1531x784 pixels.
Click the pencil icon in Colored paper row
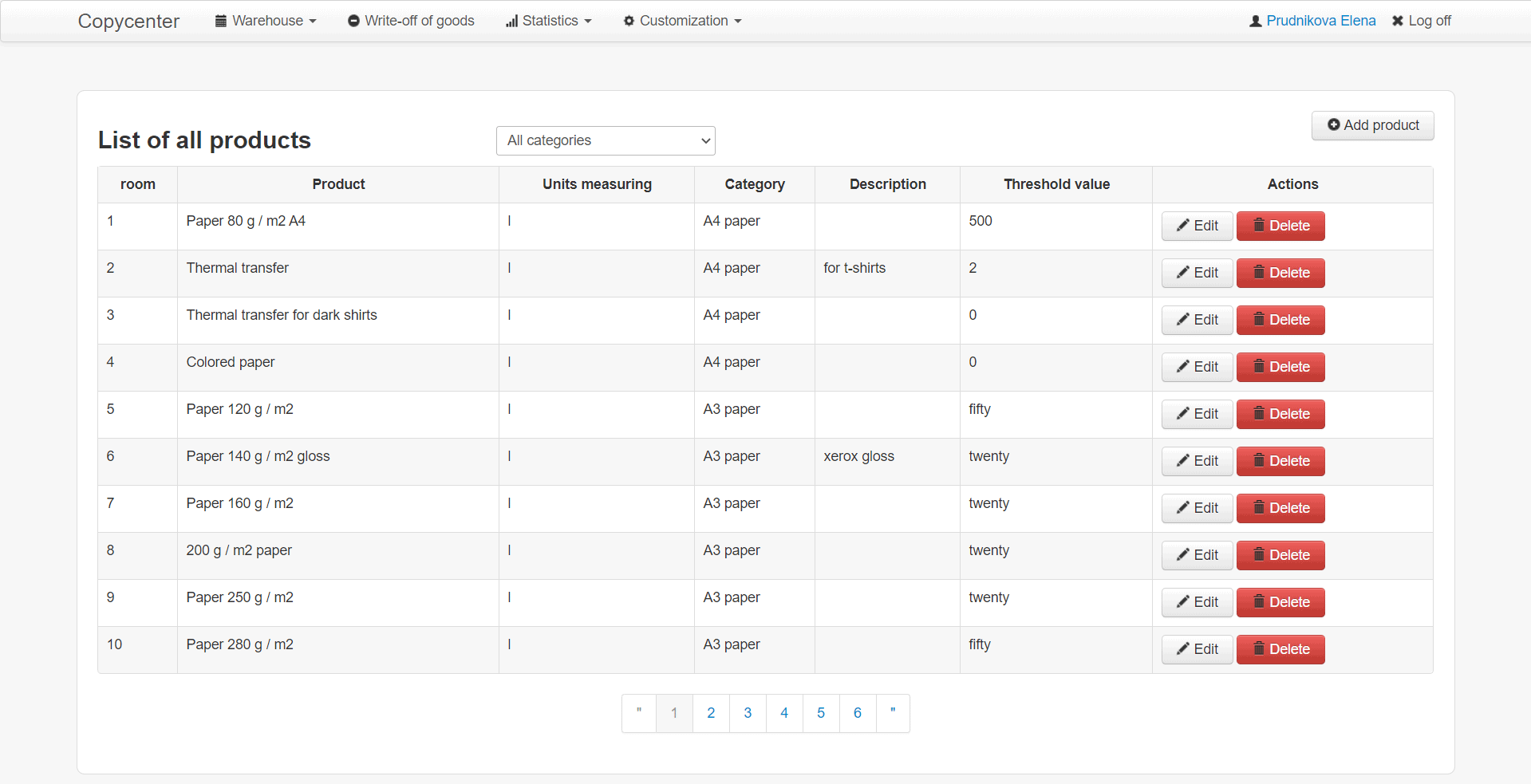(1183, 367)
